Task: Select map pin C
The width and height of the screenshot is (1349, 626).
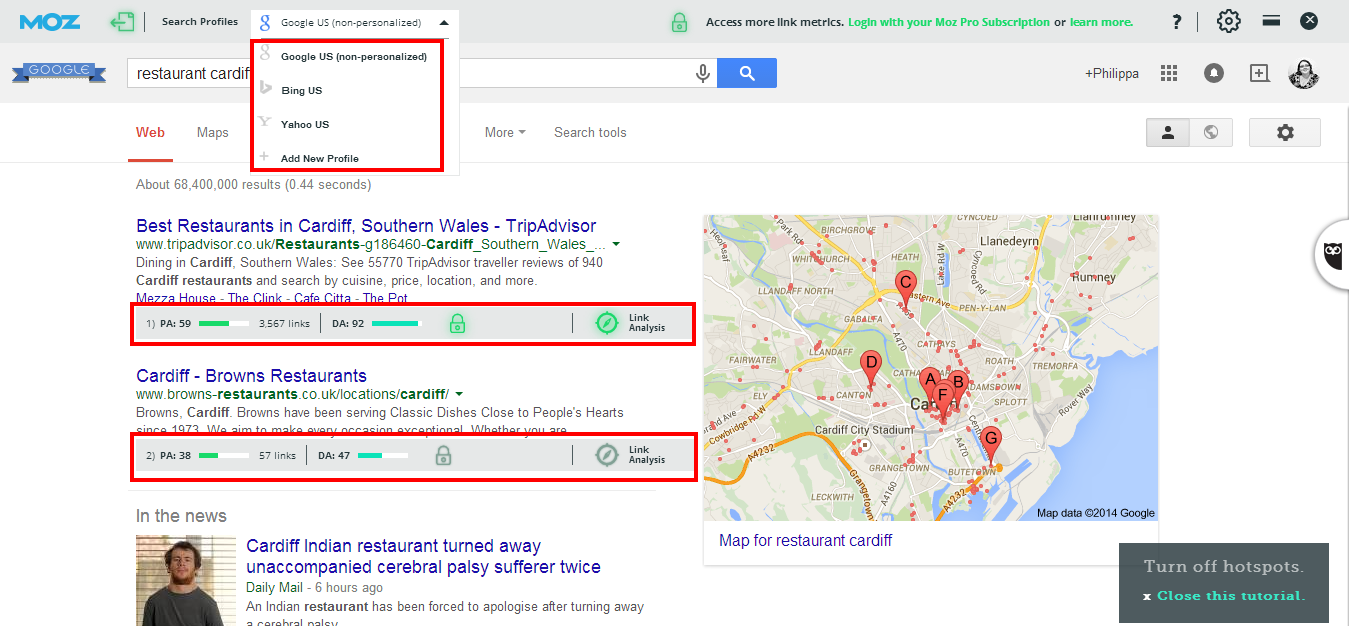Action: point(905,288)
